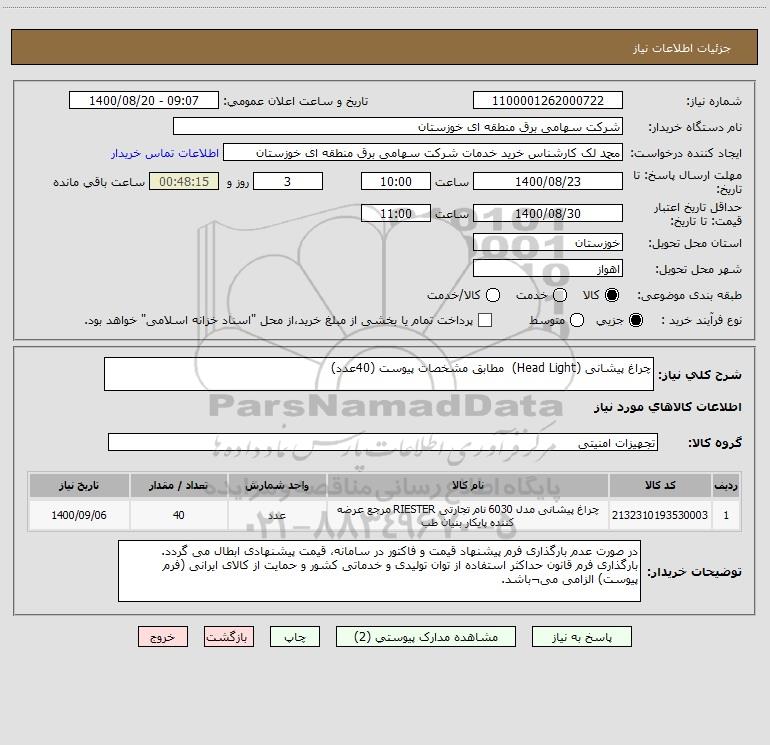
Task: Toggle the اسناد خزانه اسلامی payment checkbox
Action: coord(485,320)
